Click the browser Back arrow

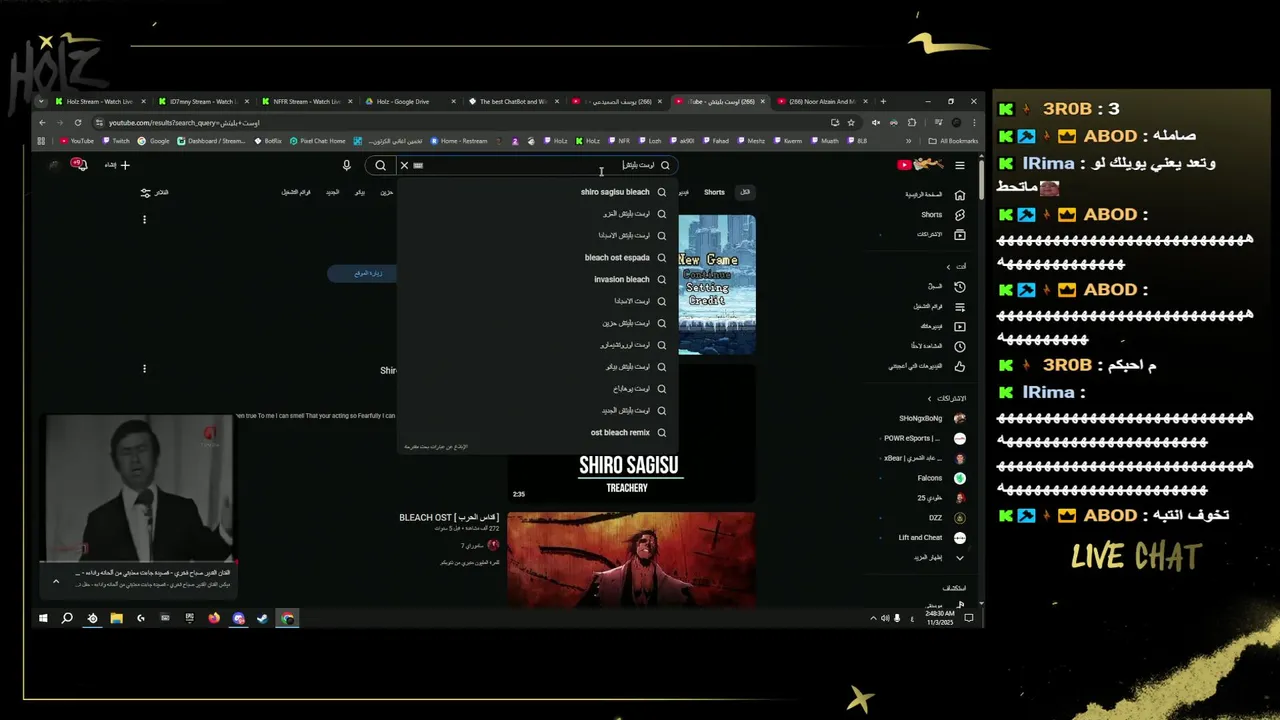42,123
